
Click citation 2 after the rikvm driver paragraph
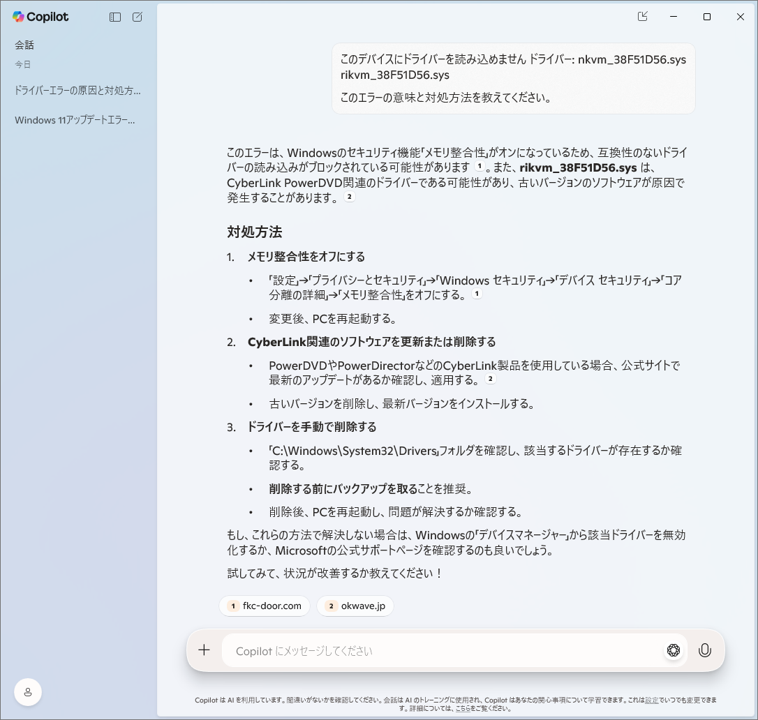(349, 197)
